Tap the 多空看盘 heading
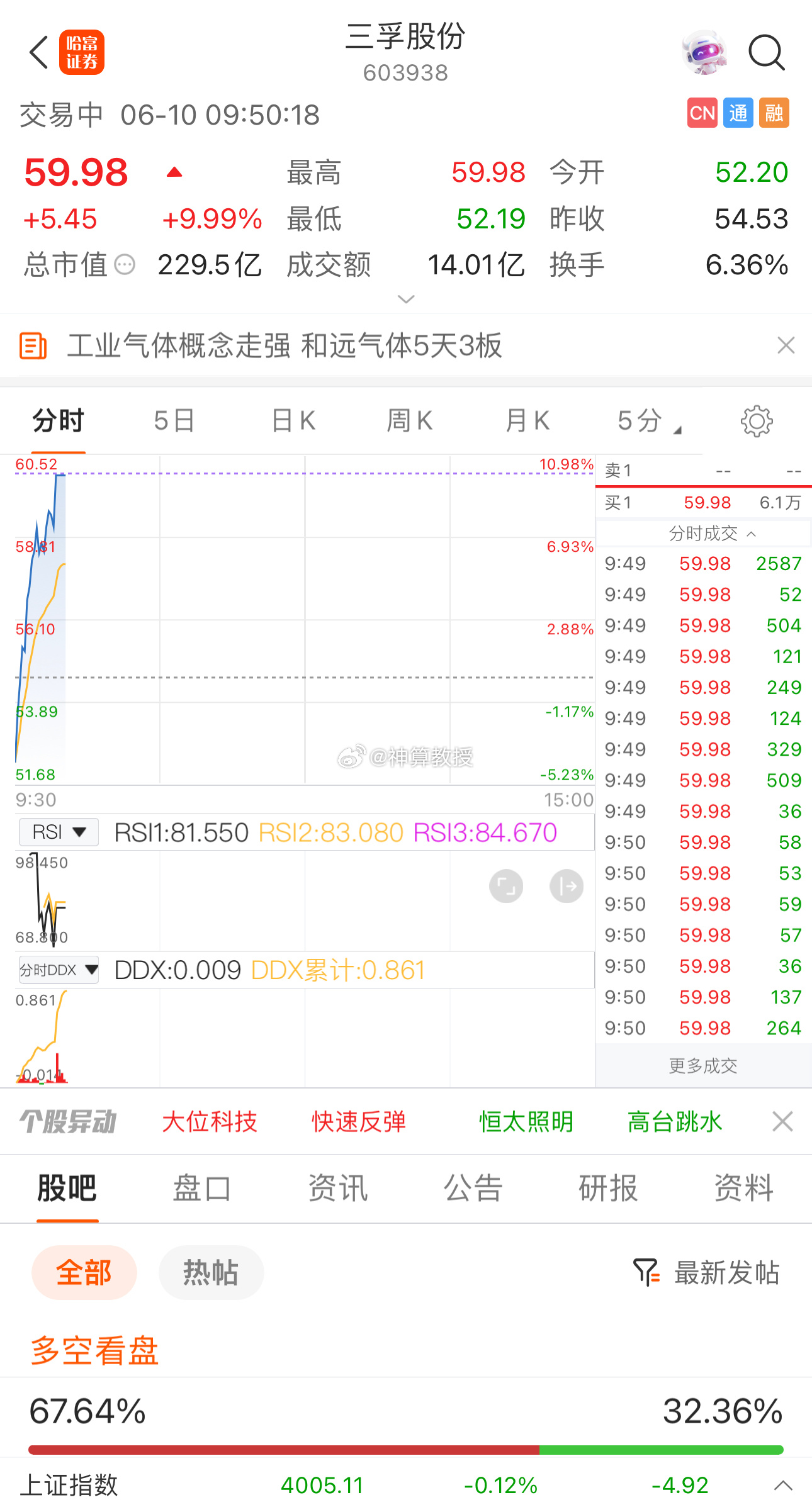812x1512 pixels. (94, 1350)
